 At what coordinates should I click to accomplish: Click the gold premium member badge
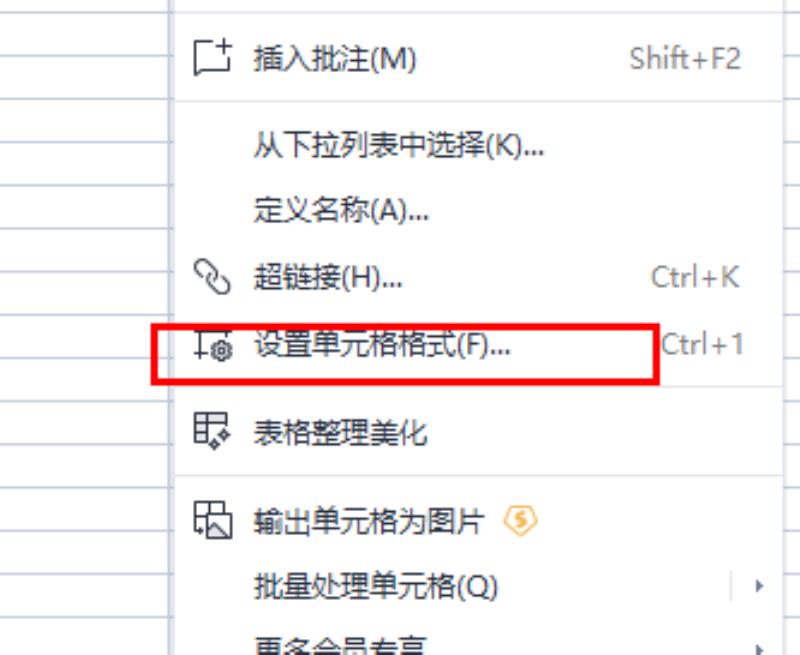click(x=520, y=521)
